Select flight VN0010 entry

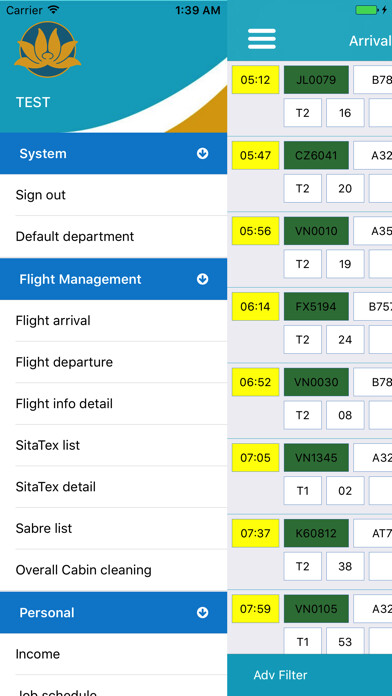coord(316,231)
